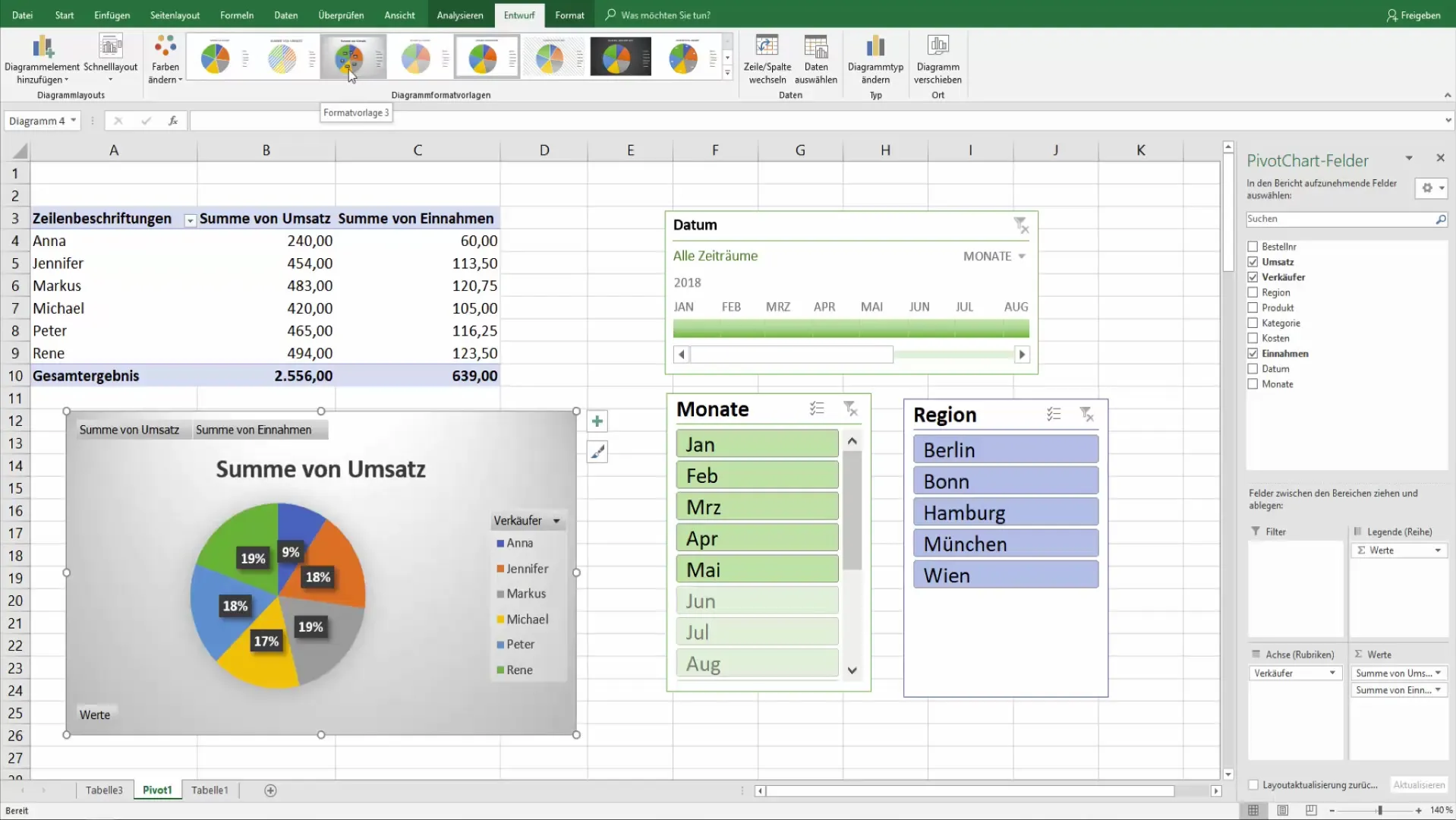Close the PivotChart-Felder pane
Image resolution: width=1456 pixels, height=820 pixels.
pyautogui.click(x=1440, y=158)
